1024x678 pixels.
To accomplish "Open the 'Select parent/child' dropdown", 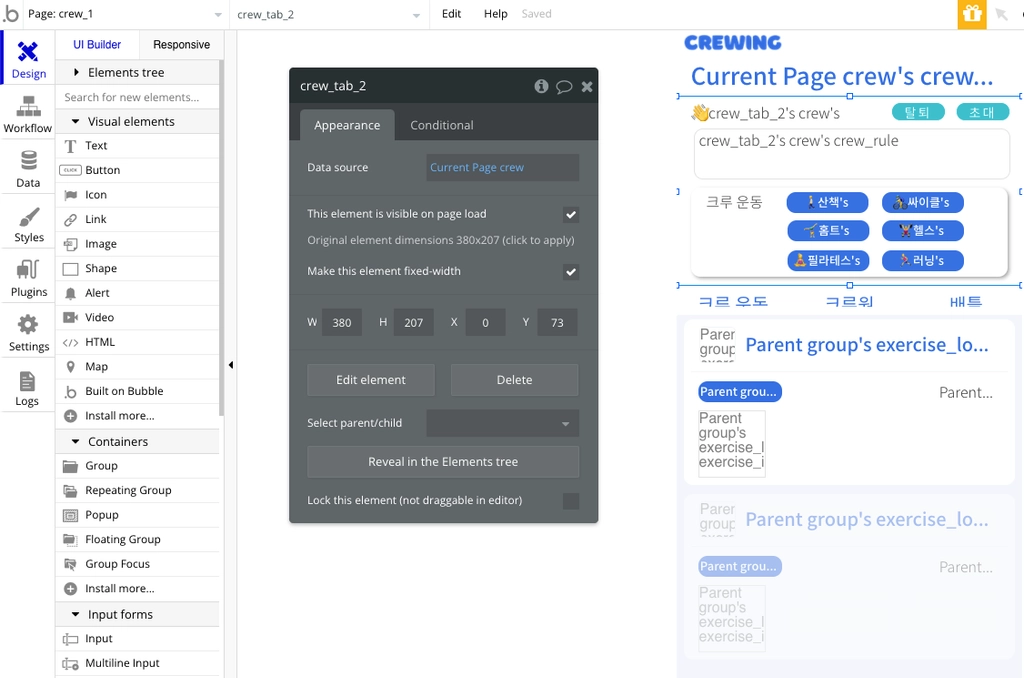I will (502, 423).
